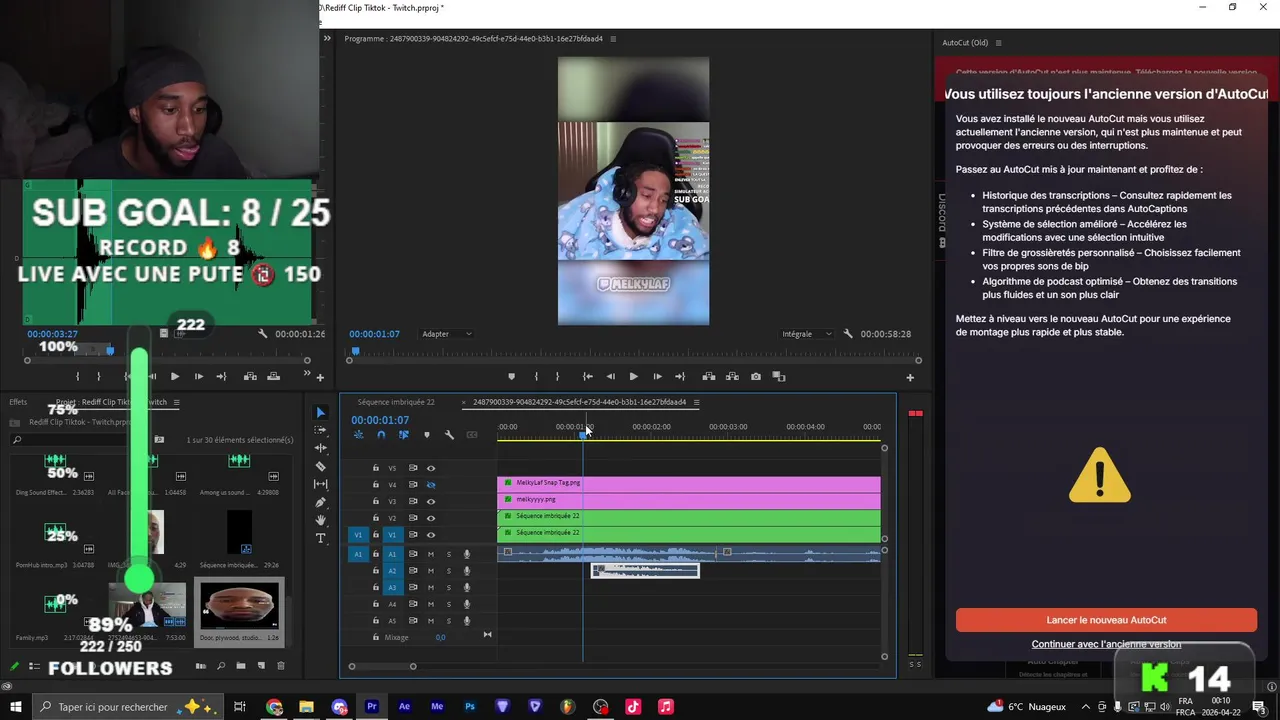Open Photoshop from the taskbar
The height and width of the screenshot is (720, 1280).
(469, 707)
